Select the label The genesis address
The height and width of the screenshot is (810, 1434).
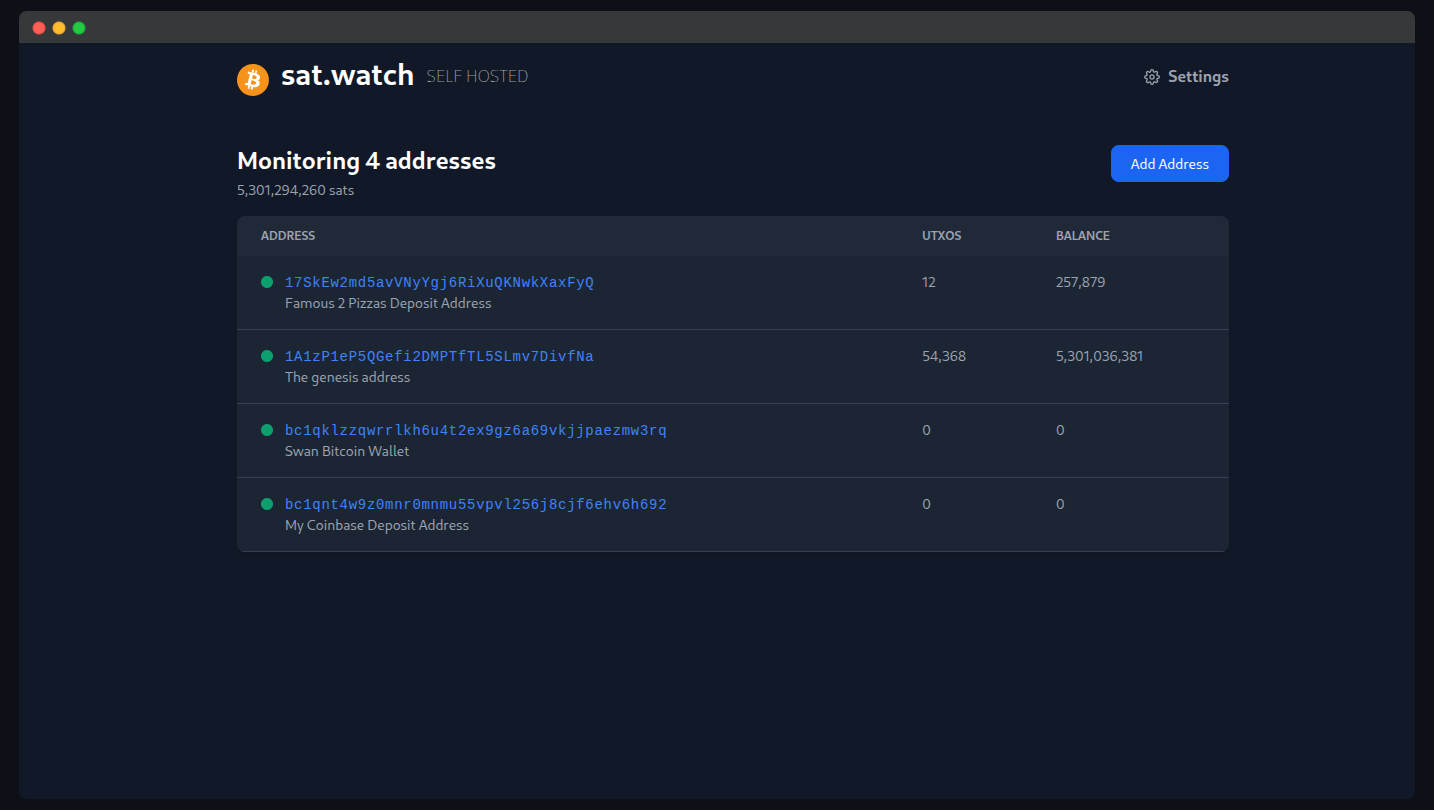[x=347, y=378]
